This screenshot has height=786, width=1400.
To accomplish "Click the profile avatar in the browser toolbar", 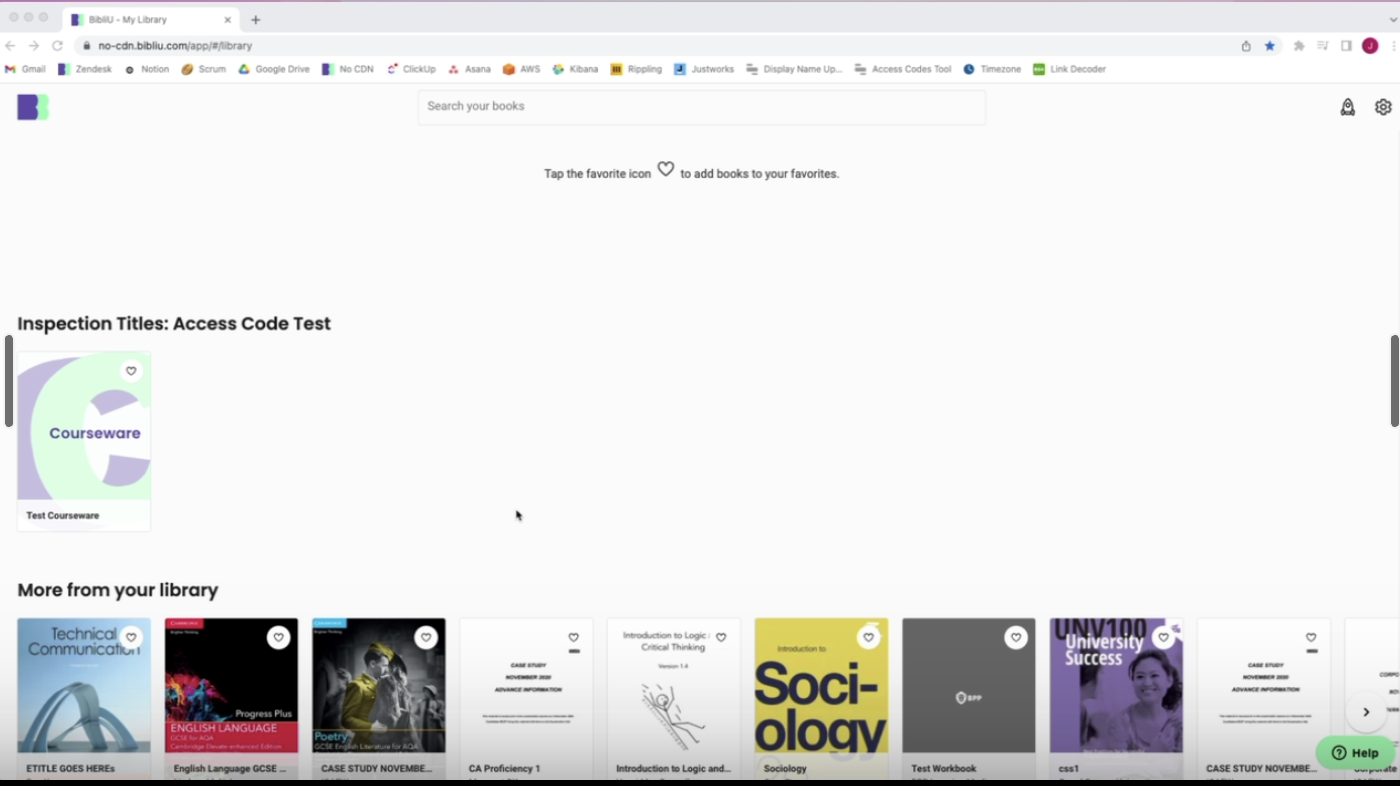I will pos(1369,45).
